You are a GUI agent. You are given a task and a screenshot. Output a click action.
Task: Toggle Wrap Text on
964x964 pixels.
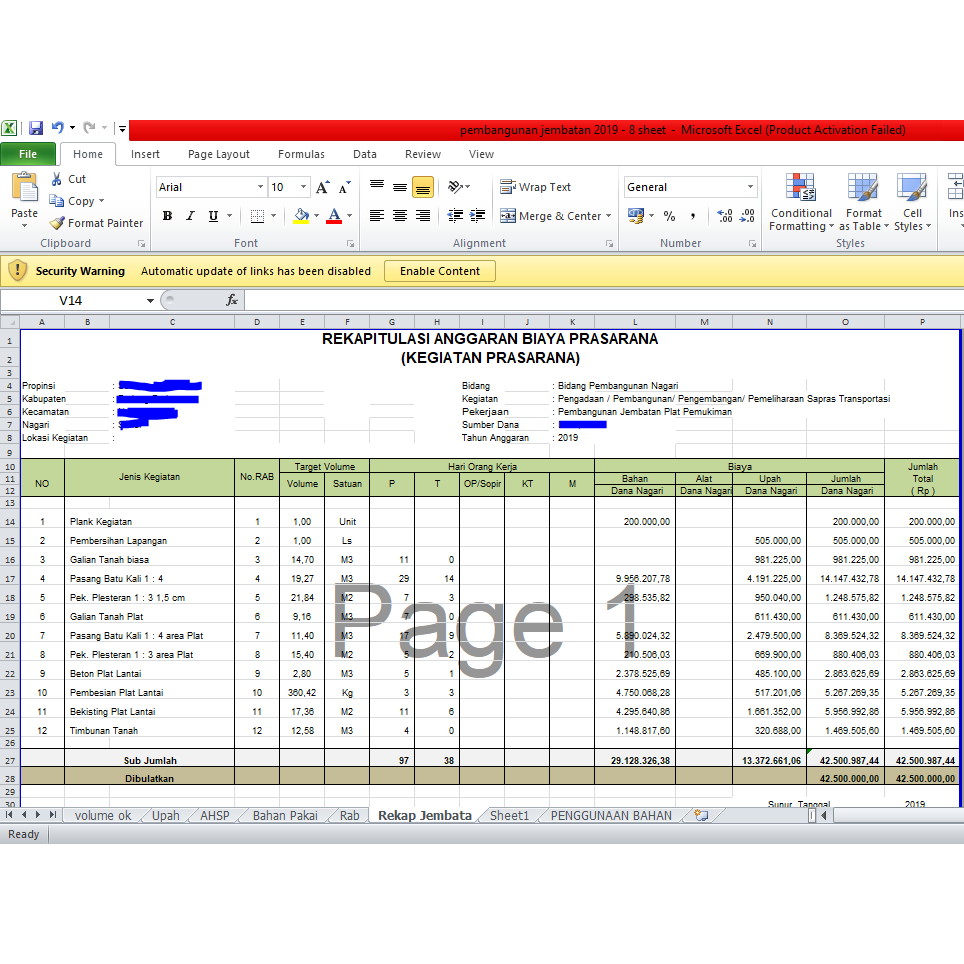[x=535, y=187]
